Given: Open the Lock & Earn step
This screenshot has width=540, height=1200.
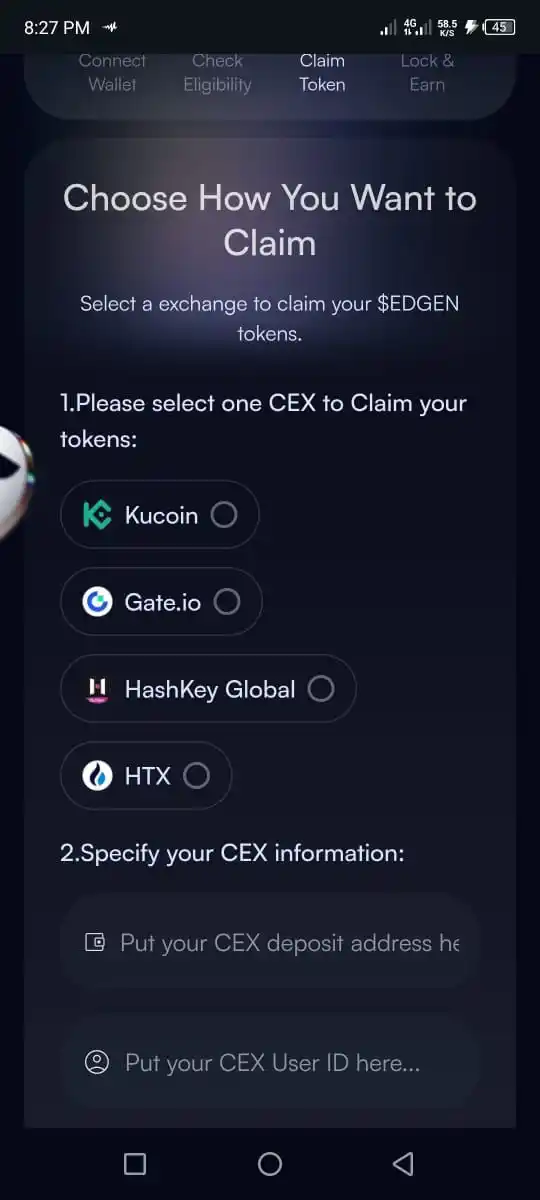Looking at the screenshot, I should click(427, 72).
